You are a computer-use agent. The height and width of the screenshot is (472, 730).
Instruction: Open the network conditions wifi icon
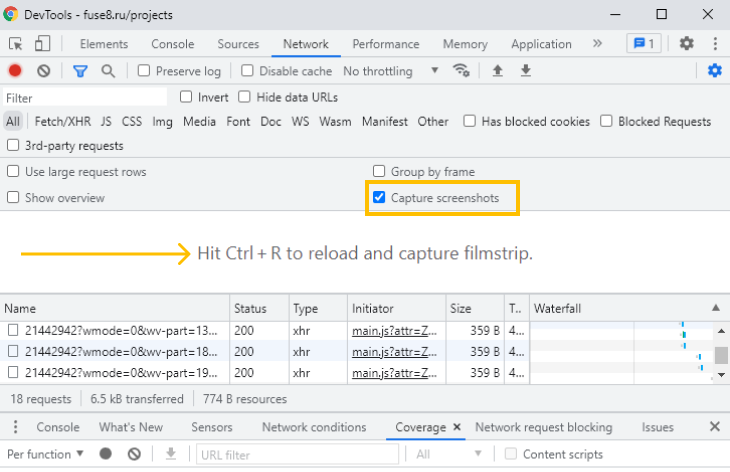pyautogui.click(x=461, y=71)
